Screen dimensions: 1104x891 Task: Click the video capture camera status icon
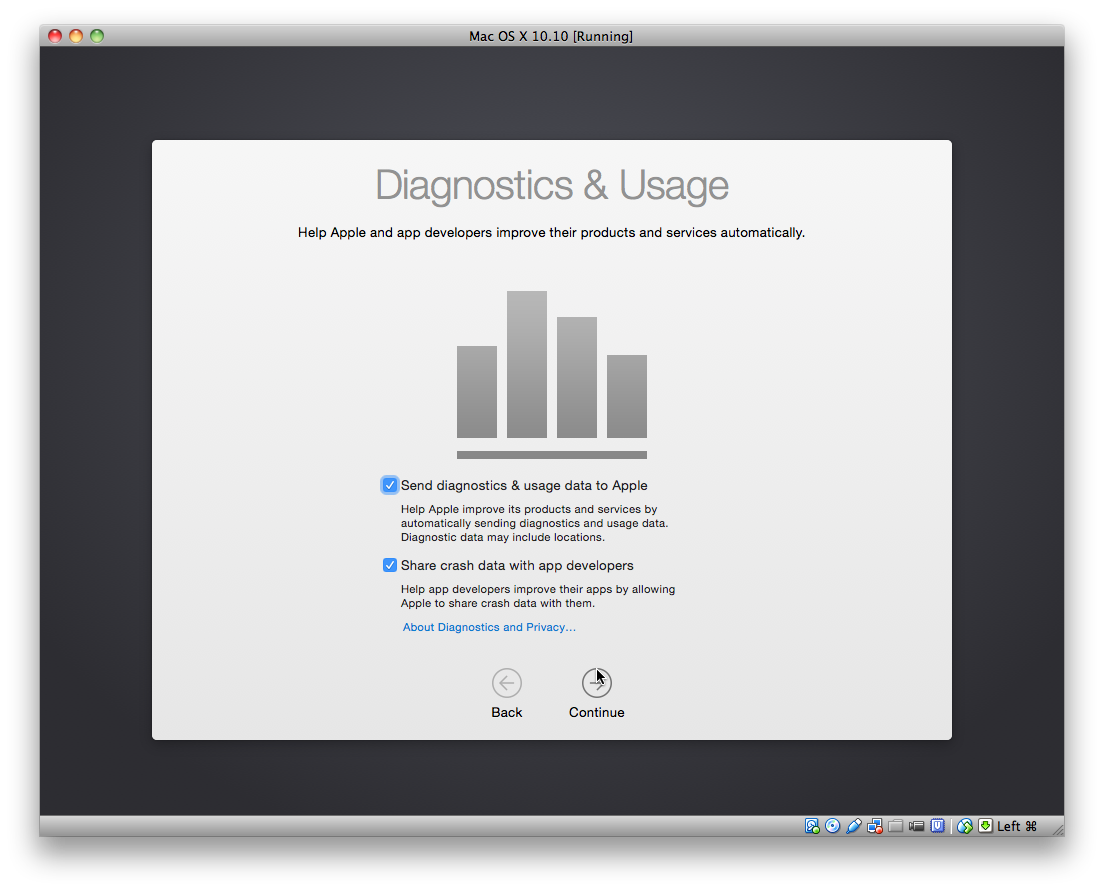[x=916, y=825]
